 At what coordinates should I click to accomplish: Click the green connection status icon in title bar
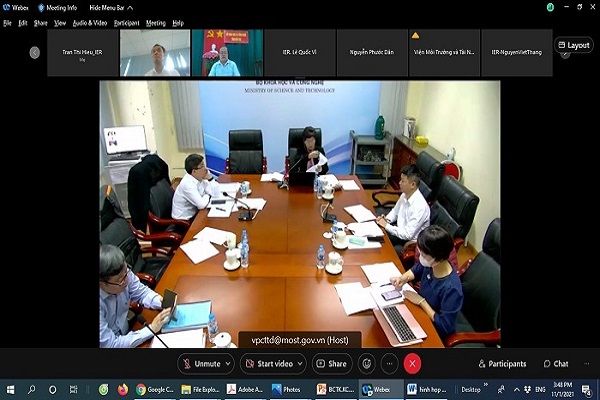click(550, 7)
